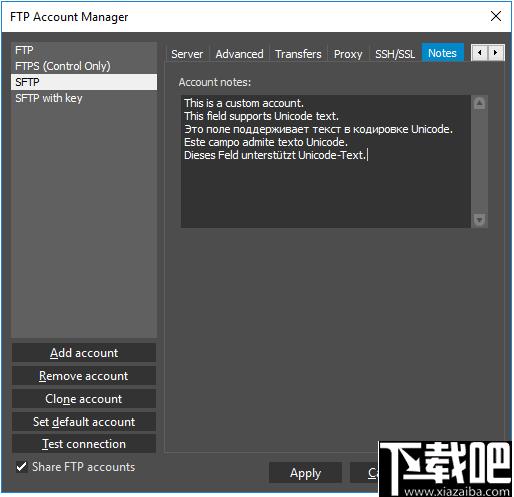
Task: Open the Transfers tab
Action: pyautogui.click(x=298, y=54)
